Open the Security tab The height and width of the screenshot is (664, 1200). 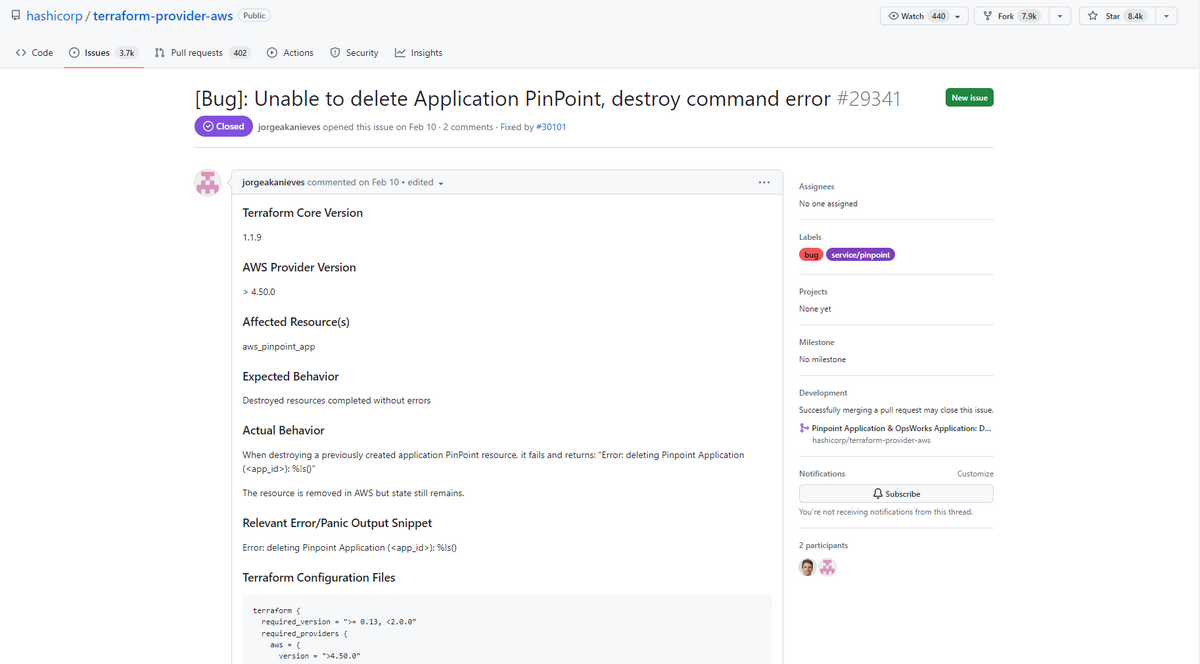click(x=354, y=53)
